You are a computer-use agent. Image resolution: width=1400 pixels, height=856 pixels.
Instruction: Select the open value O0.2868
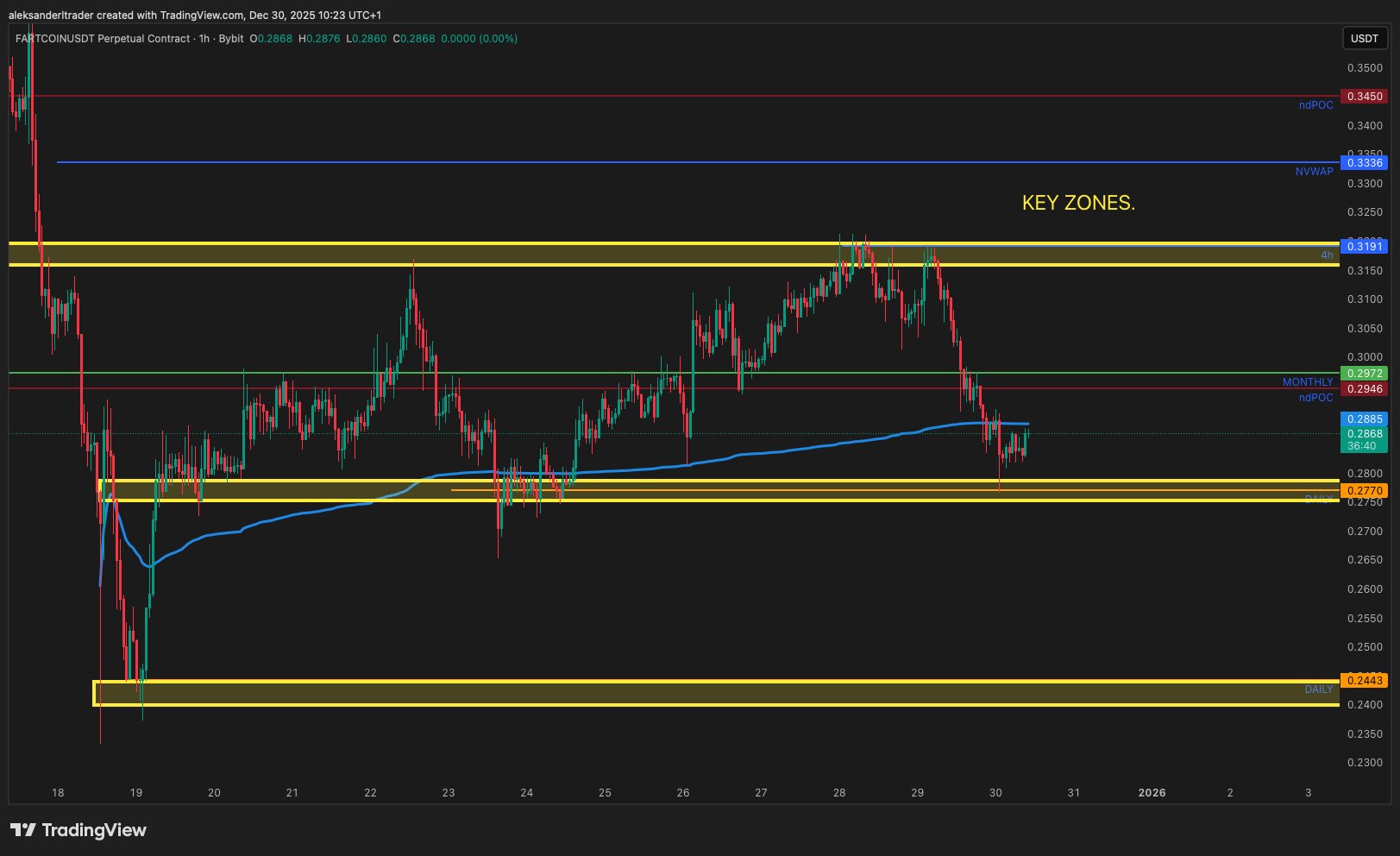pyautogui.click(x=271, y=39)
